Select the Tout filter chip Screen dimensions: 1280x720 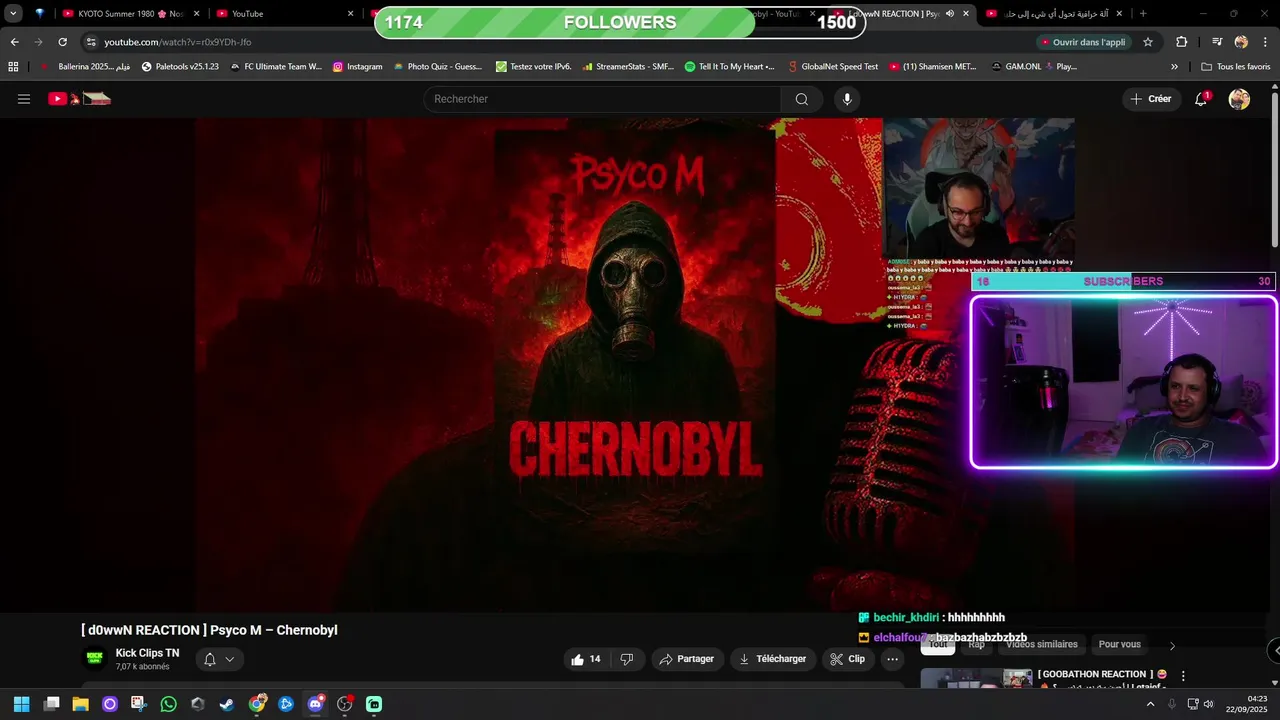(938, 645)
